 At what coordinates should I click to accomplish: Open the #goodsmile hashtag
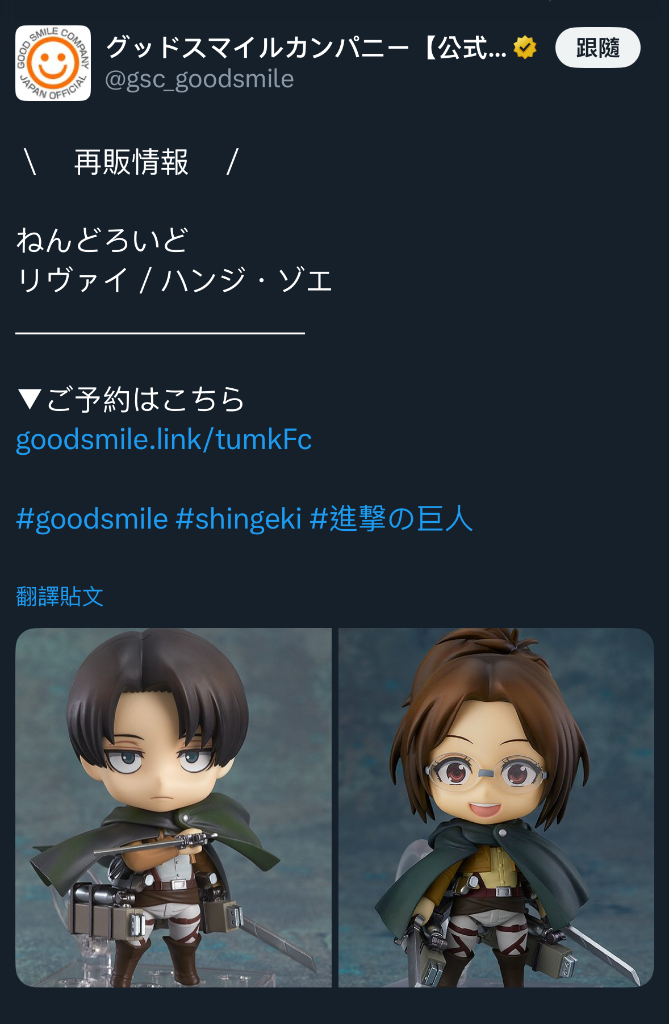pos(91,519)
